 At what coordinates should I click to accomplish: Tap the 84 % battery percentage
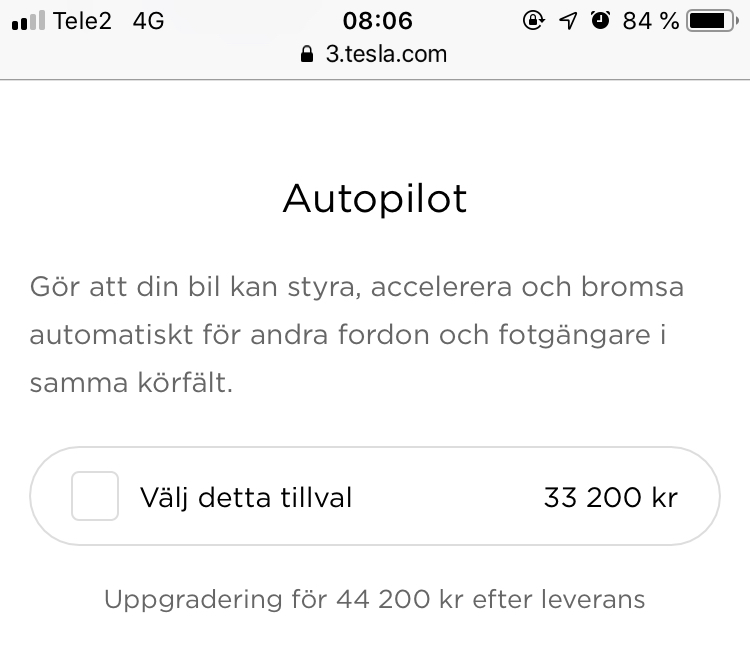651,21
